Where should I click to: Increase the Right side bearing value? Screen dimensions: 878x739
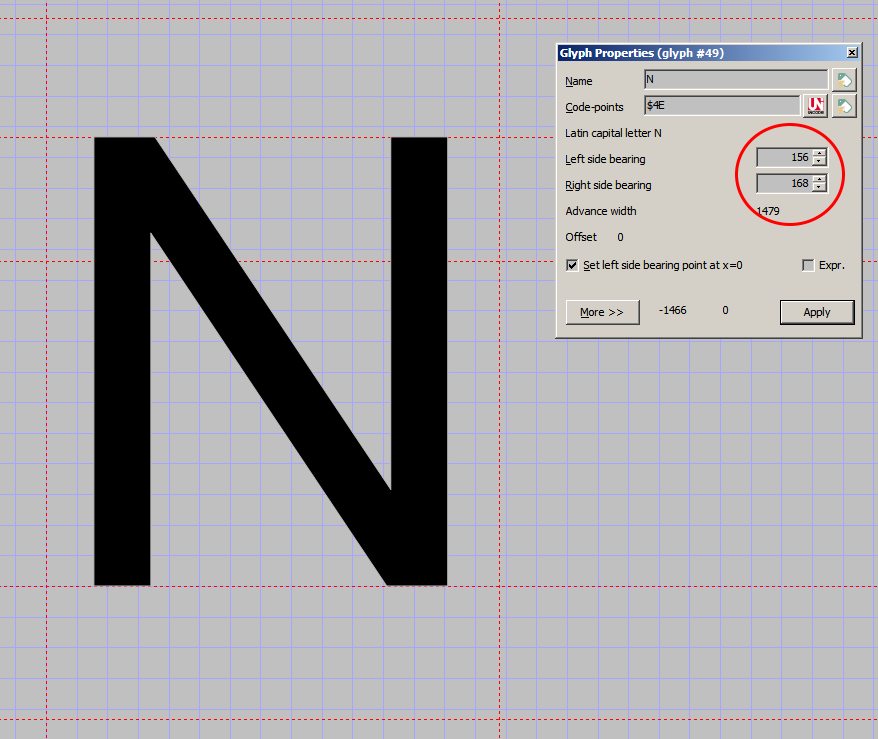(x=819, y=179)
